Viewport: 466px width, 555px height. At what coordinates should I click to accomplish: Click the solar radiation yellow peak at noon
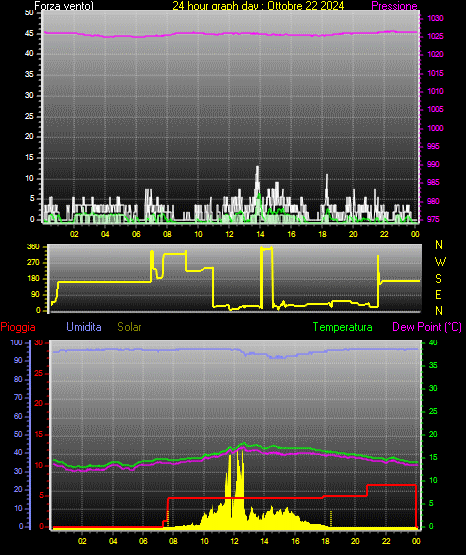pyautogui.click(x=230, y=457)
